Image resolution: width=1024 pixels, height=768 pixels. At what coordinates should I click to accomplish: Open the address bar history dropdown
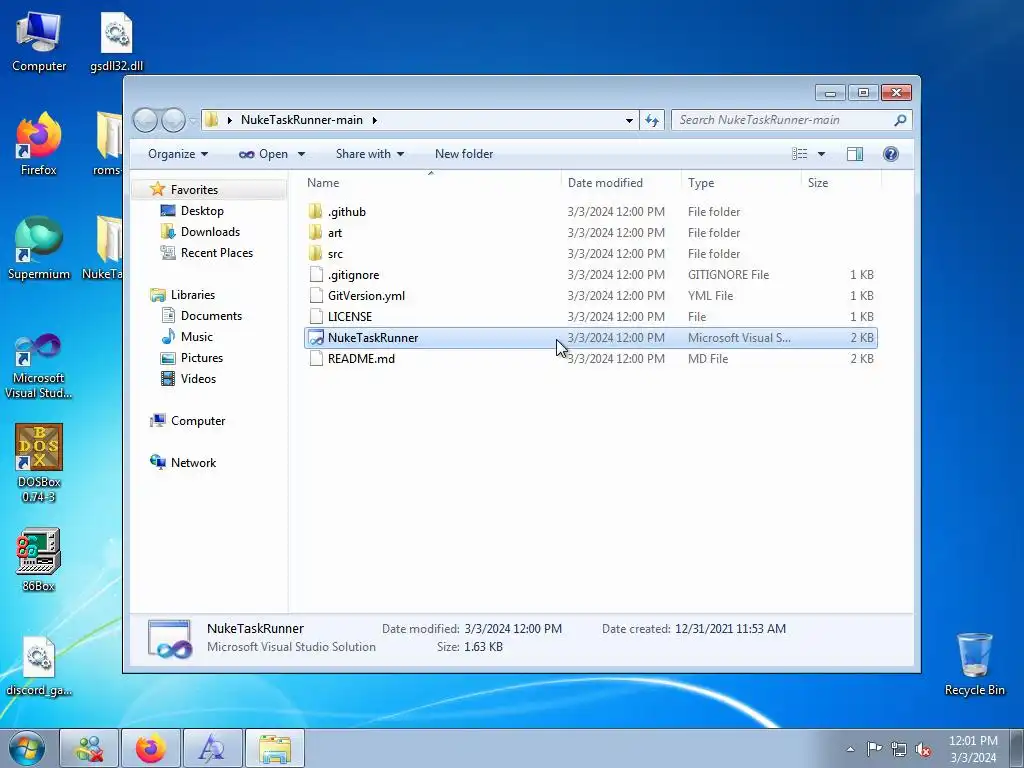click(x=629, y=120)
